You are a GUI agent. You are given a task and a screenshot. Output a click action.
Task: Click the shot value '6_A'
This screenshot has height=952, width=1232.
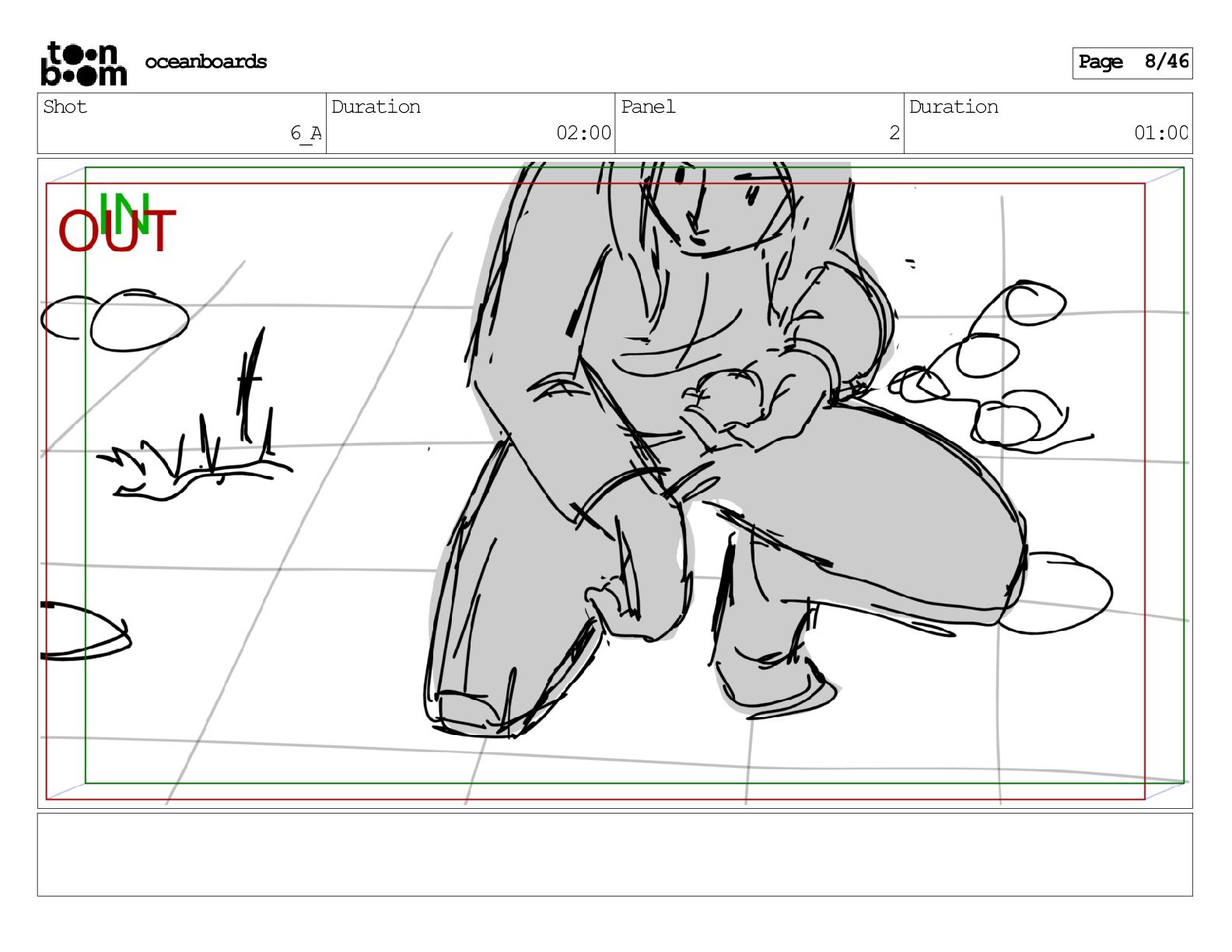(306, 133)
